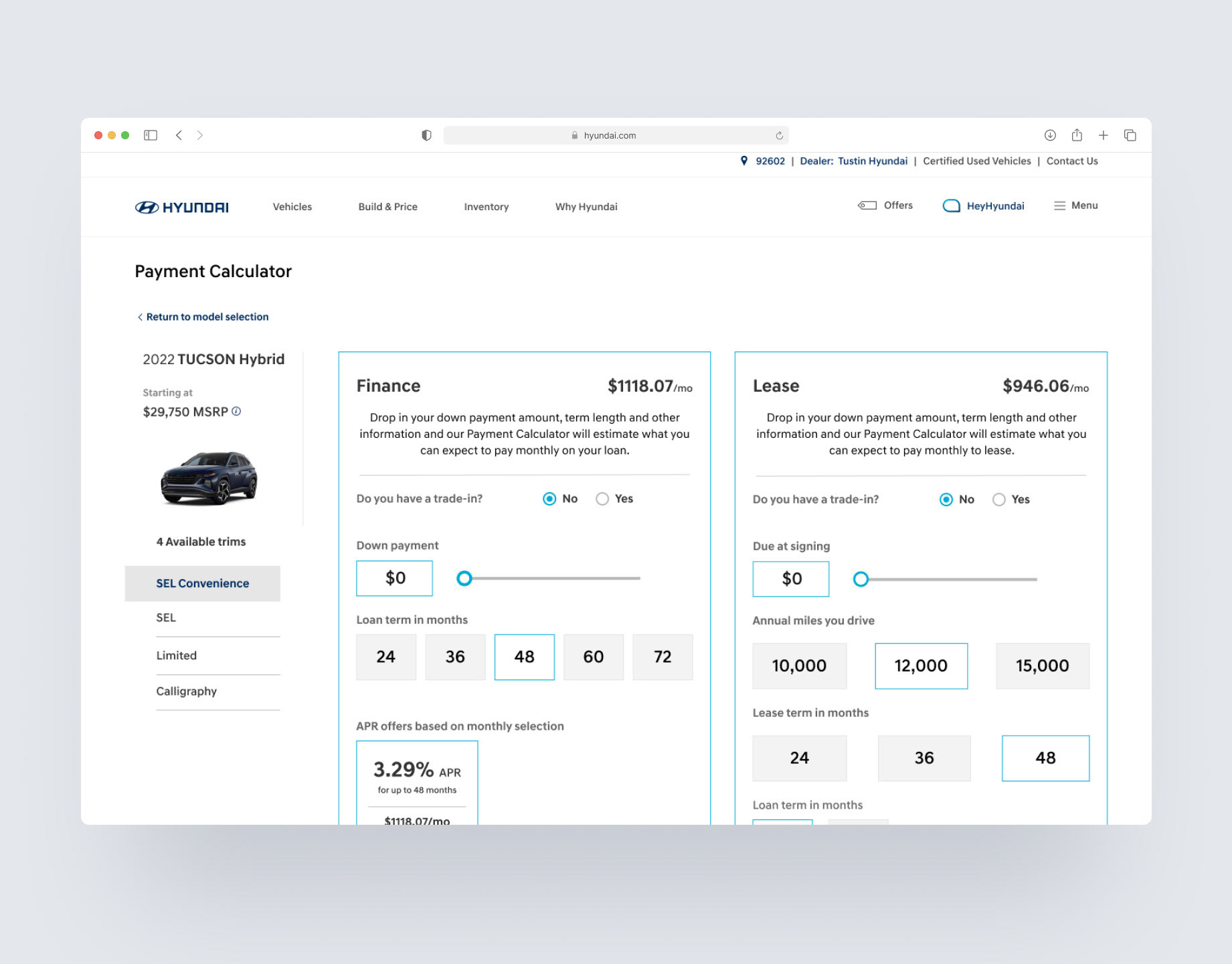1232x964 pixels.
Task: Click the $29,750 MSRP price text
Action: point(185,412)
